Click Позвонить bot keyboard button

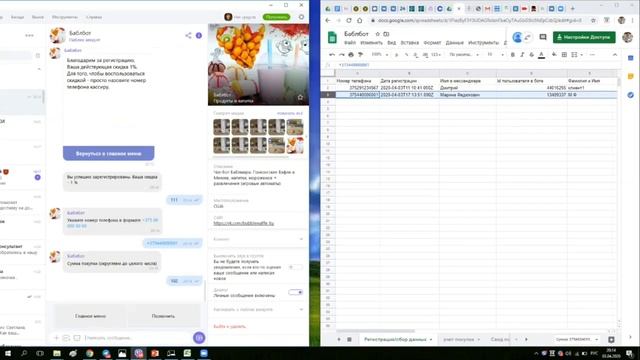163,316
